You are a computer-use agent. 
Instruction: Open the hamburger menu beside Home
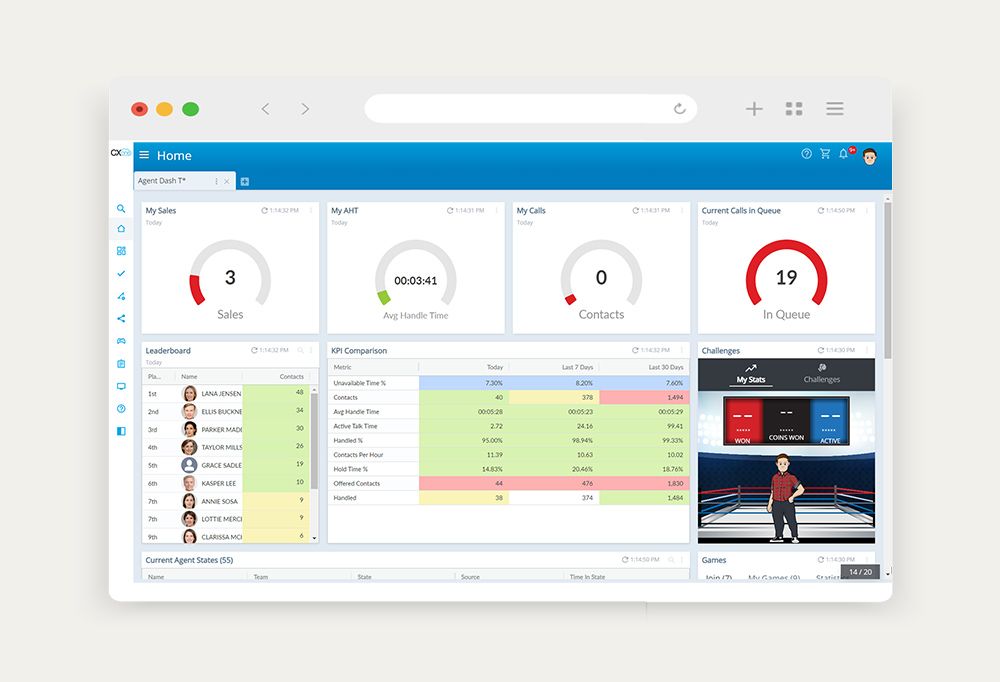coord(144,155)
